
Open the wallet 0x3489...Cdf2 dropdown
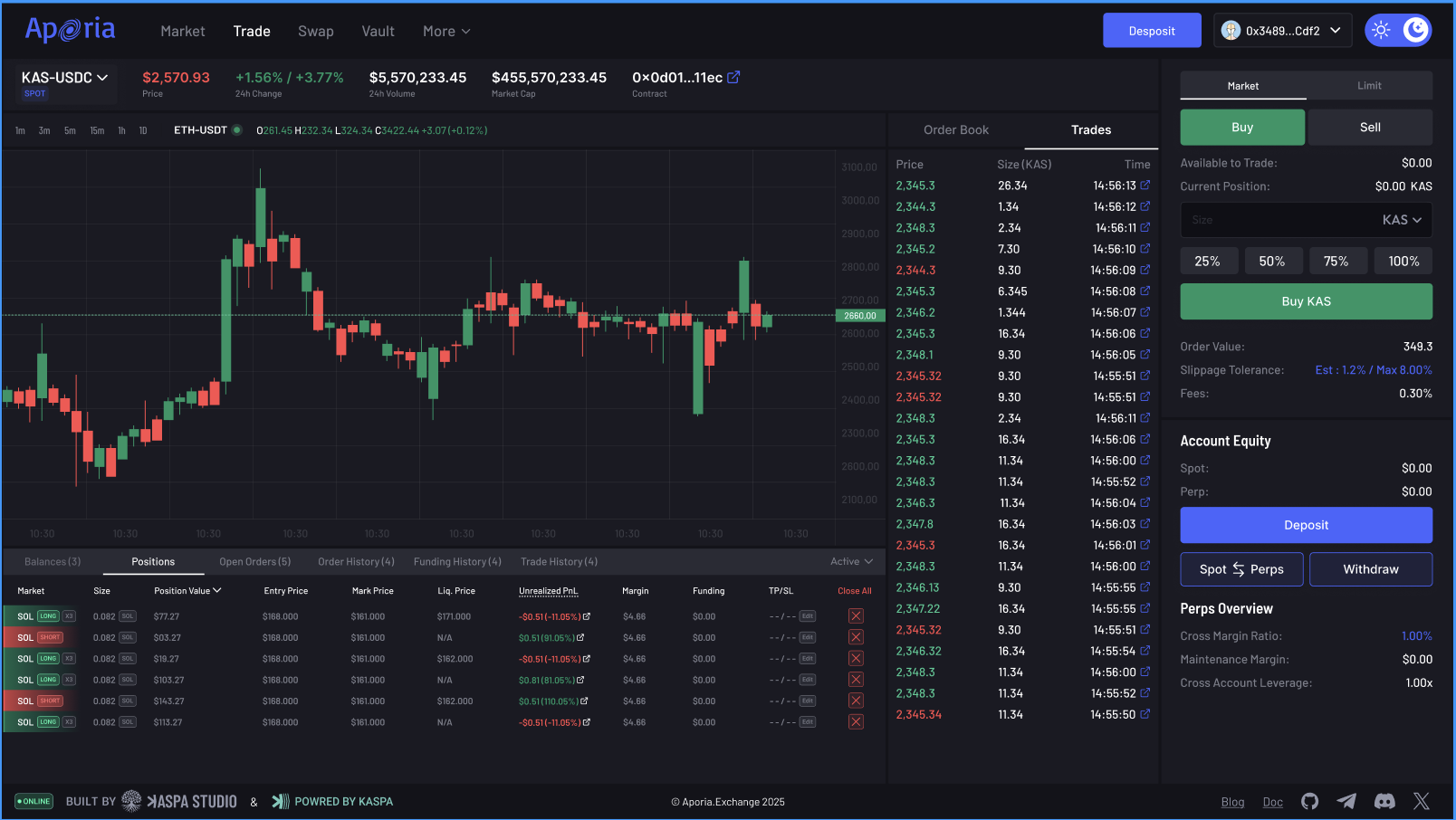pyautogui.click(x=1282, y=29)
